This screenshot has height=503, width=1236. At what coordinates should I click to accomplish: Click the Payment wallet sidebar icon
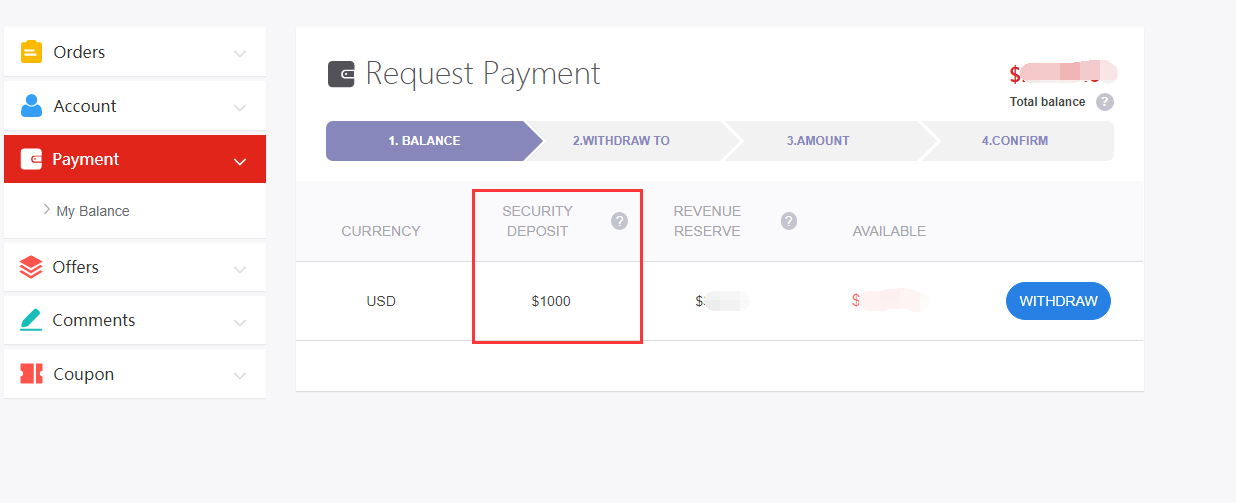pyautogui.click(x=31, y=159)
